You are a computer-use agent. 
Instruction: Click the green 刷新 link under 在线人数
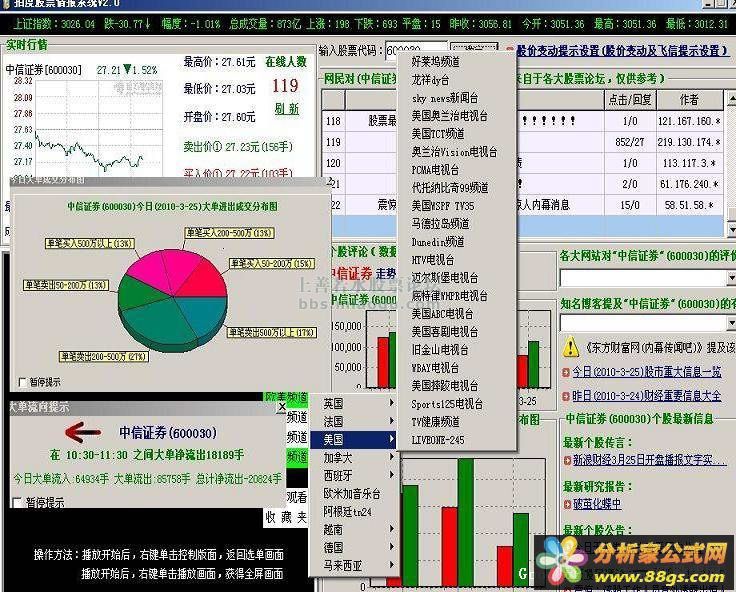[x=287, y=109]
